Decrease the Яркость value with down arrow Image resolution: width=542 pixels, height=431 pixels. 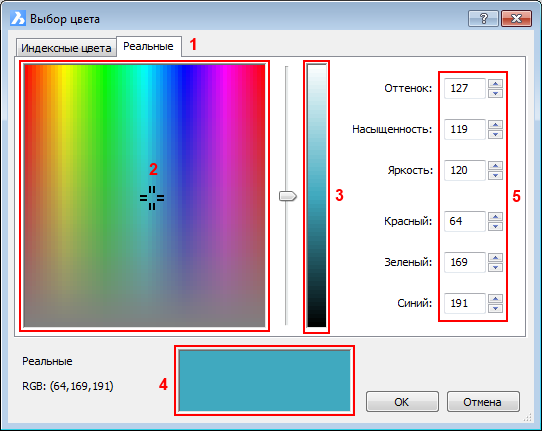click(495, 175)
